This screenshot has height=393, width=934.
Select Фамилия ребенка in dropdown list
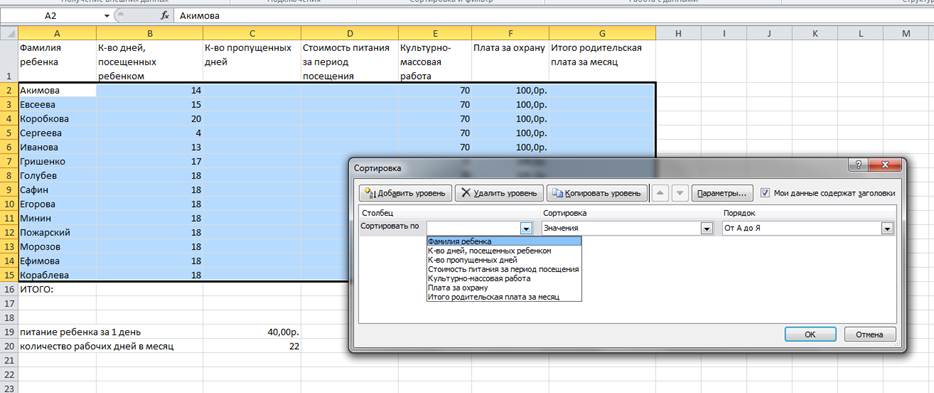coord(504,241)
